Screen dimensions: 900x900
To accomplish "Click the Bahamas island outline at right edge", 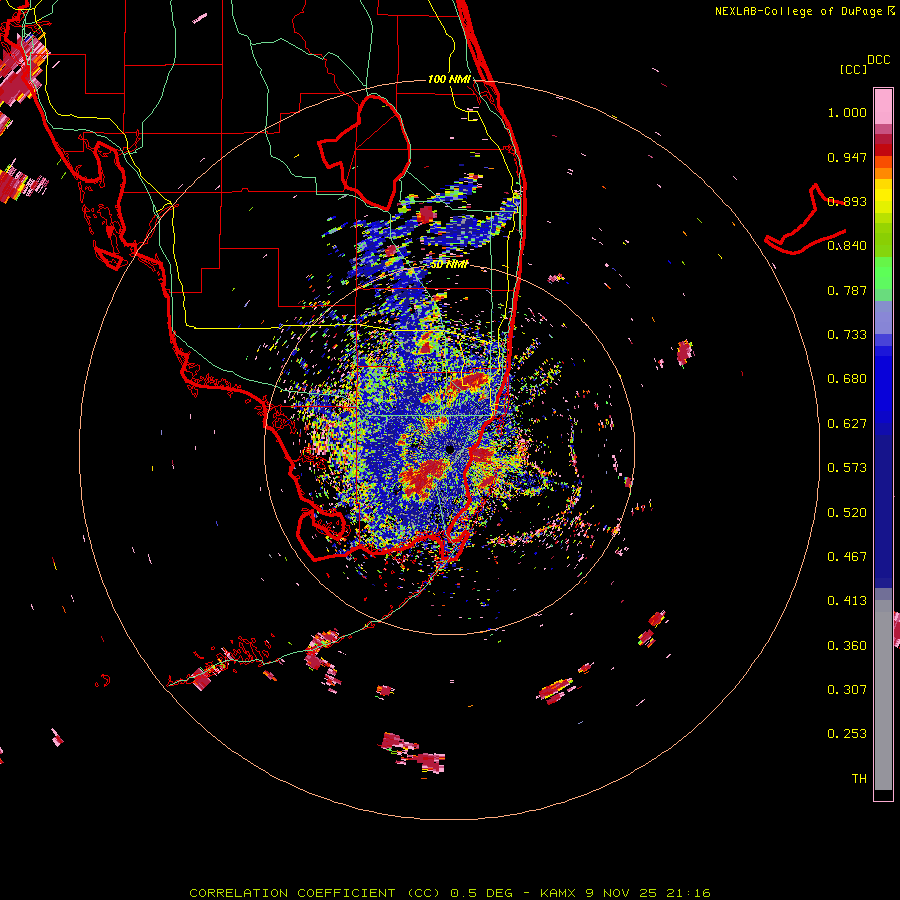I will (x=805, y=220).
